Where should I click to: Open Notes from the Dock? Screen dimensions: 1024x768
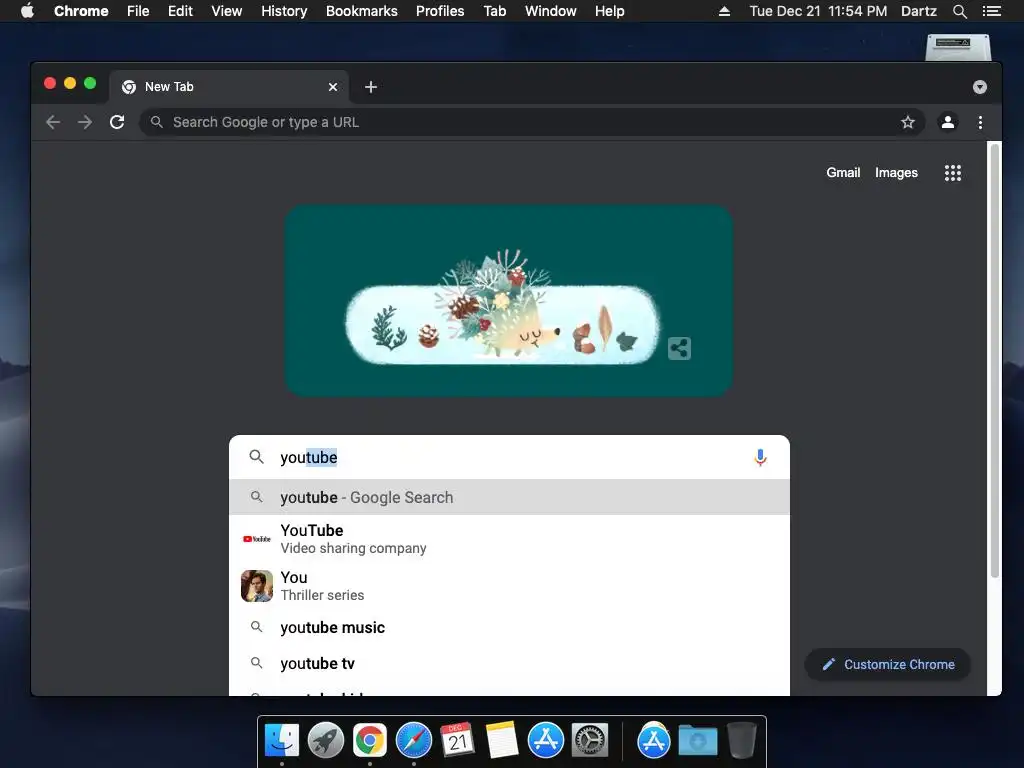point(502,741)
